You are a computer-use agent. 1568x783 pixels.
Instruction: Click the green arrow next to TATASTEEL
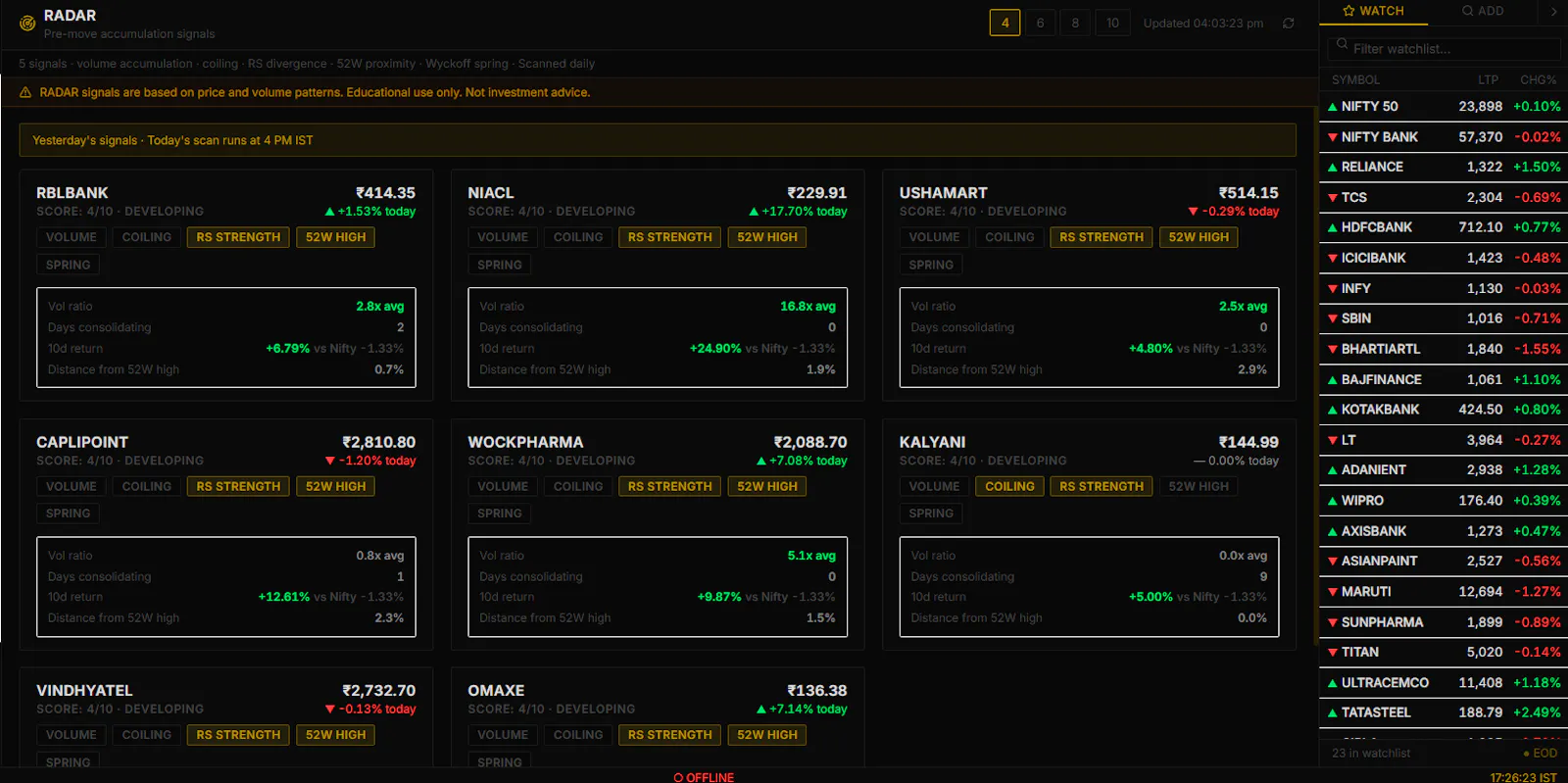click(x=1333, y=713)
